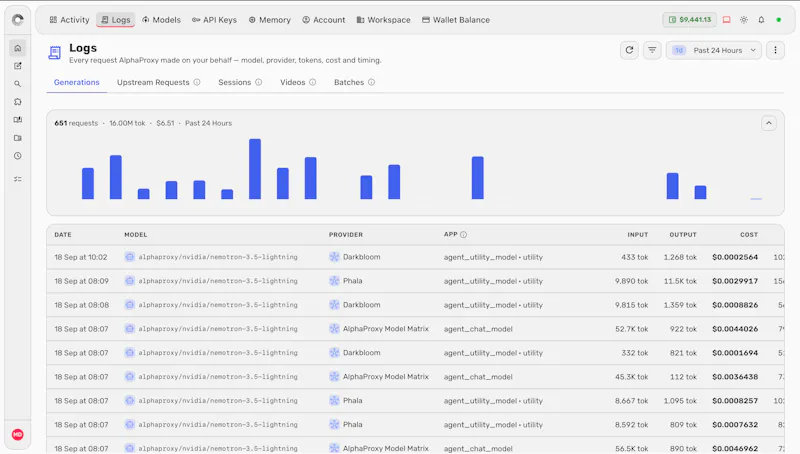This screenshot has width=800, height=454.
Task: Open the MD user avatar
Action: (18, 435)
